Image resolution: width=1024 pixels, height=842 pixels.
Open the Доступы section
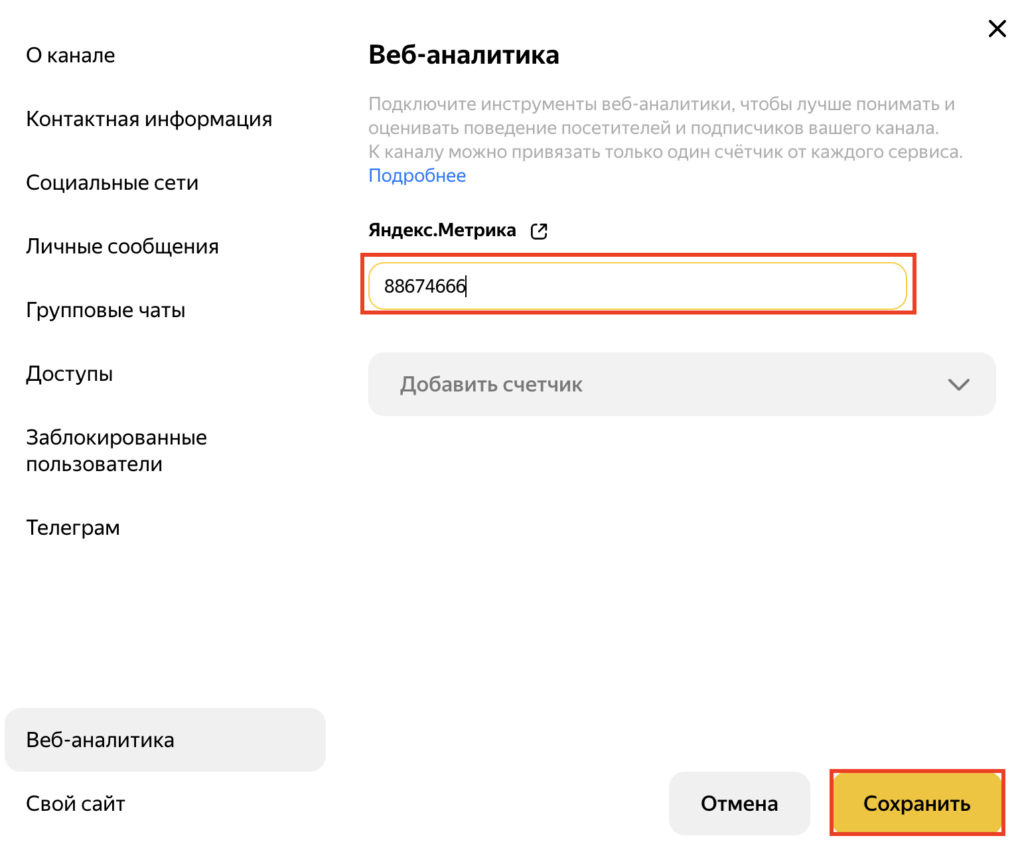[69, 374]
